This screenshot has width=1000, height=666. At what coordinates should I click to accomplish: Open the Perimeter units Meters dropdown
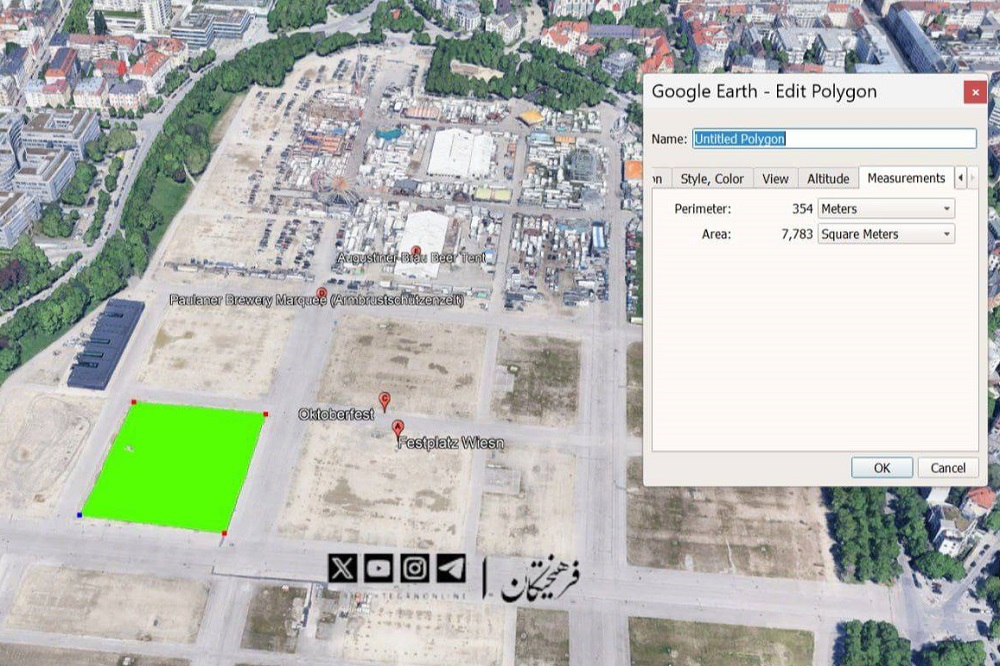885,209
